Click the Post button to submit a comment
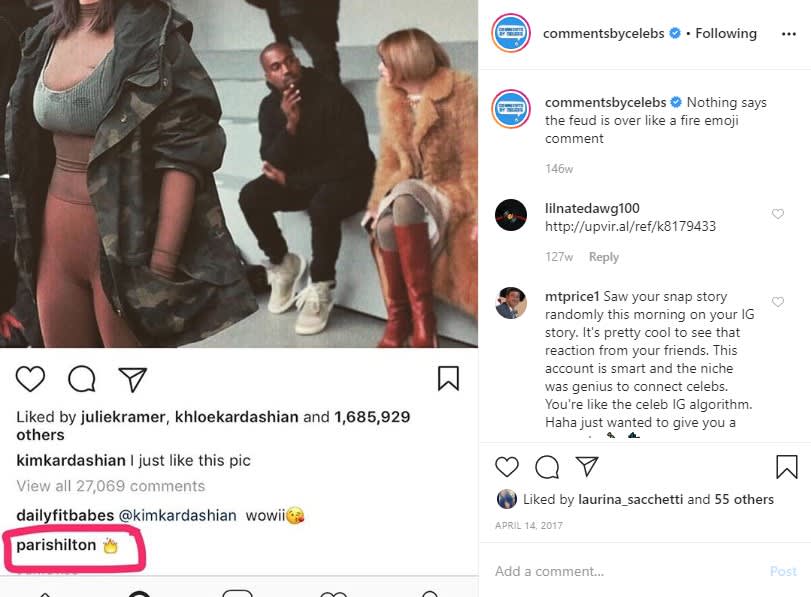The width and height of the screenshot is (811, 597). point(782,571)
